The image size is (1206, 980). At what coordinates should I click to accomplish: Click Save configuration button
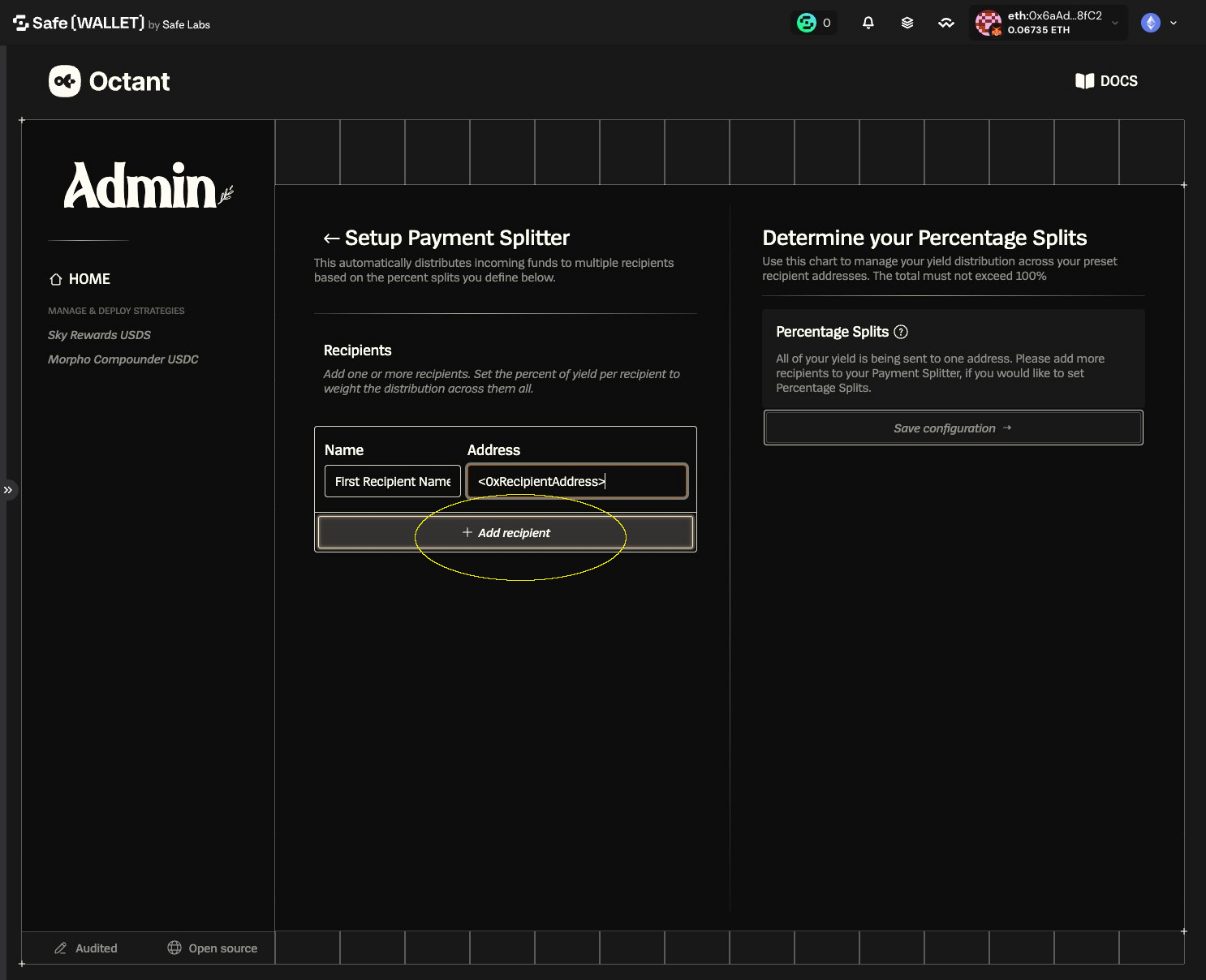click(954, 428)
